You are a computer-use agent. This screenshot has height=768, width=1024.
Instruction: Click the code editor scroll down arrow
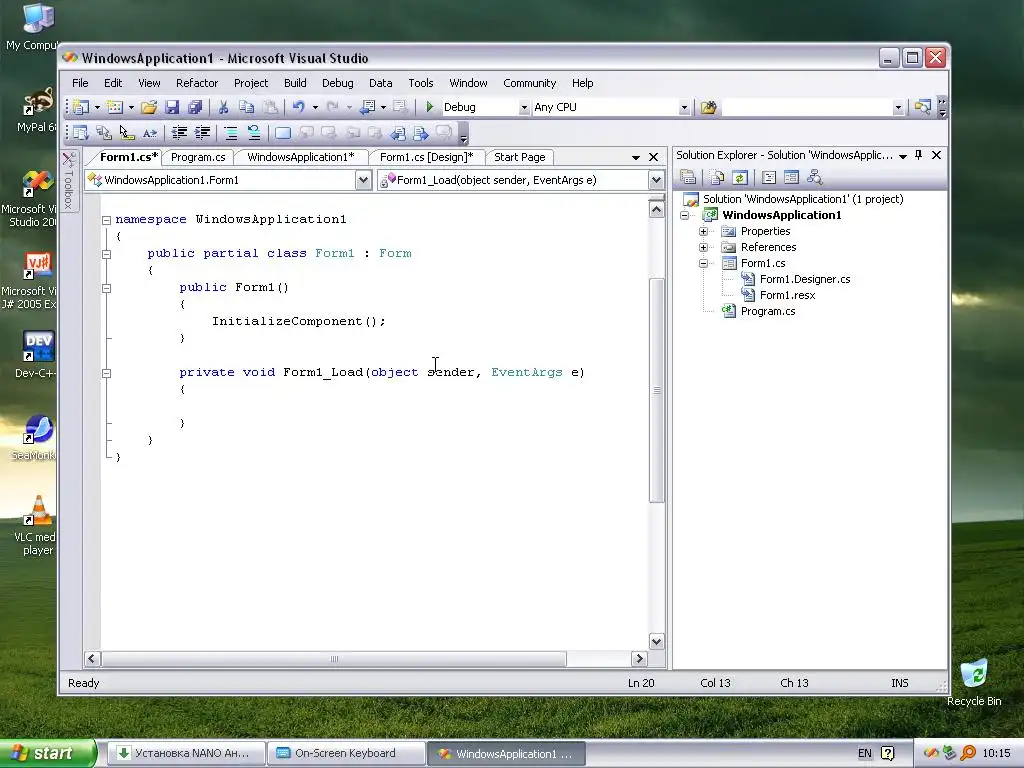(x=656, y=641)
